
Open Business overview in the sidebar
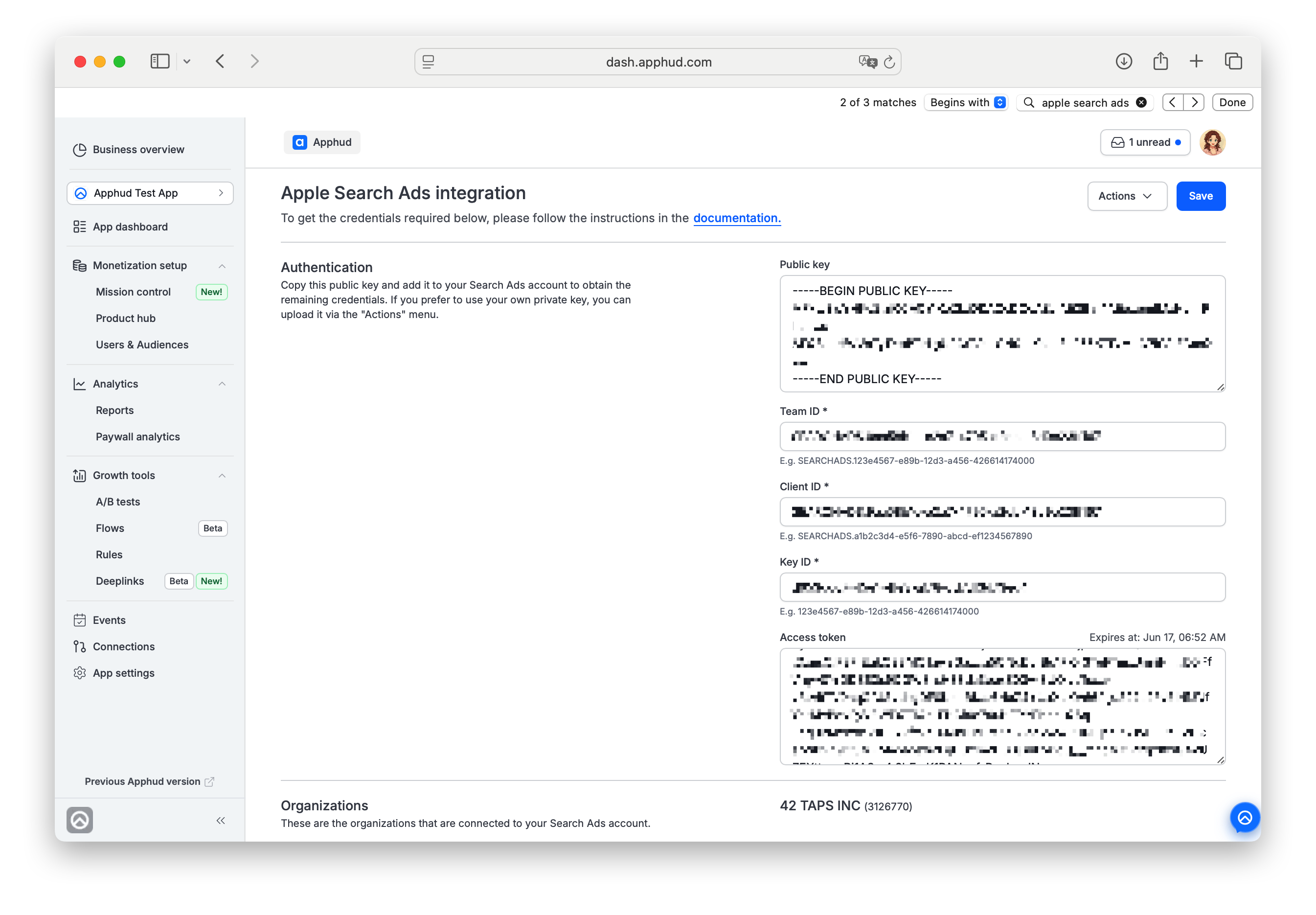[138, 150]
